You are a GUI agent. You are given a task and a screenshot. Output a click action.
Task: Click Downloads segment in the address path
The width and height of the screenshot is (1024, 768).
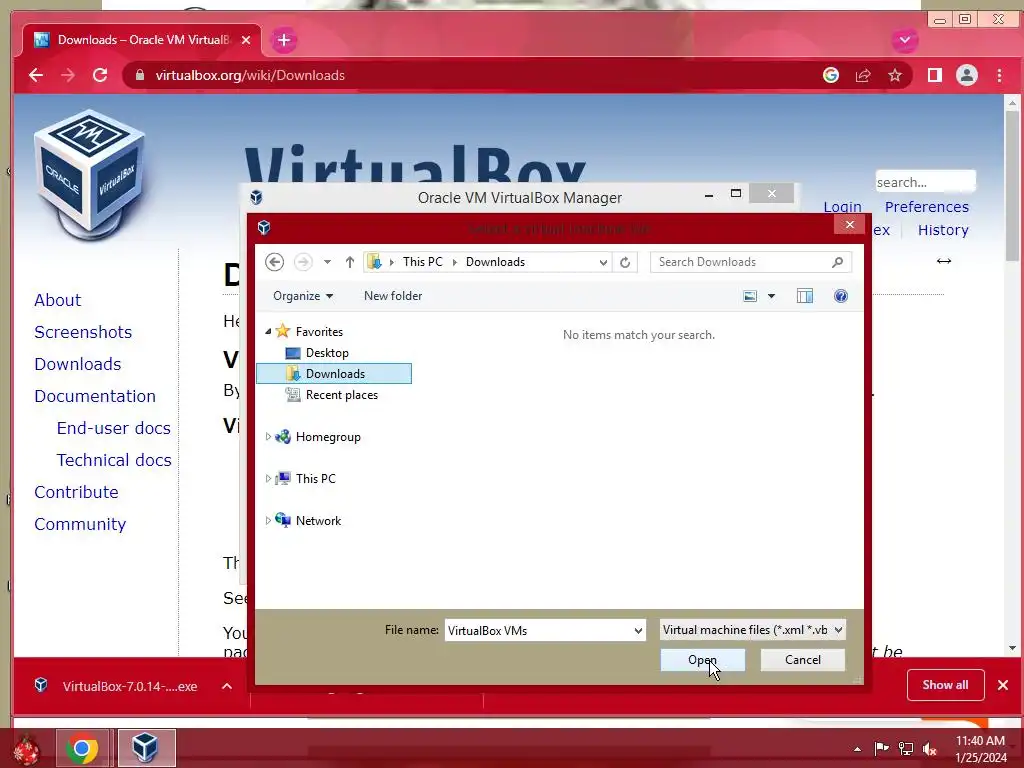(495, 262)
